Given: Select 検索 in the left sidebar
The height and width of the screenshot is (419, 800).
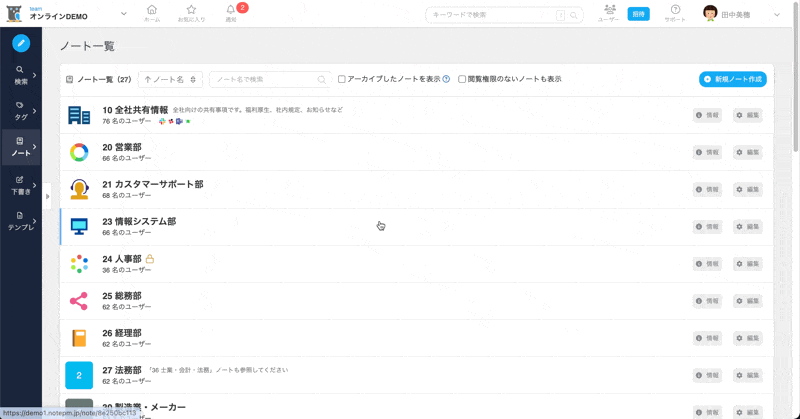Looking at the screenshot, I should 20,75.
